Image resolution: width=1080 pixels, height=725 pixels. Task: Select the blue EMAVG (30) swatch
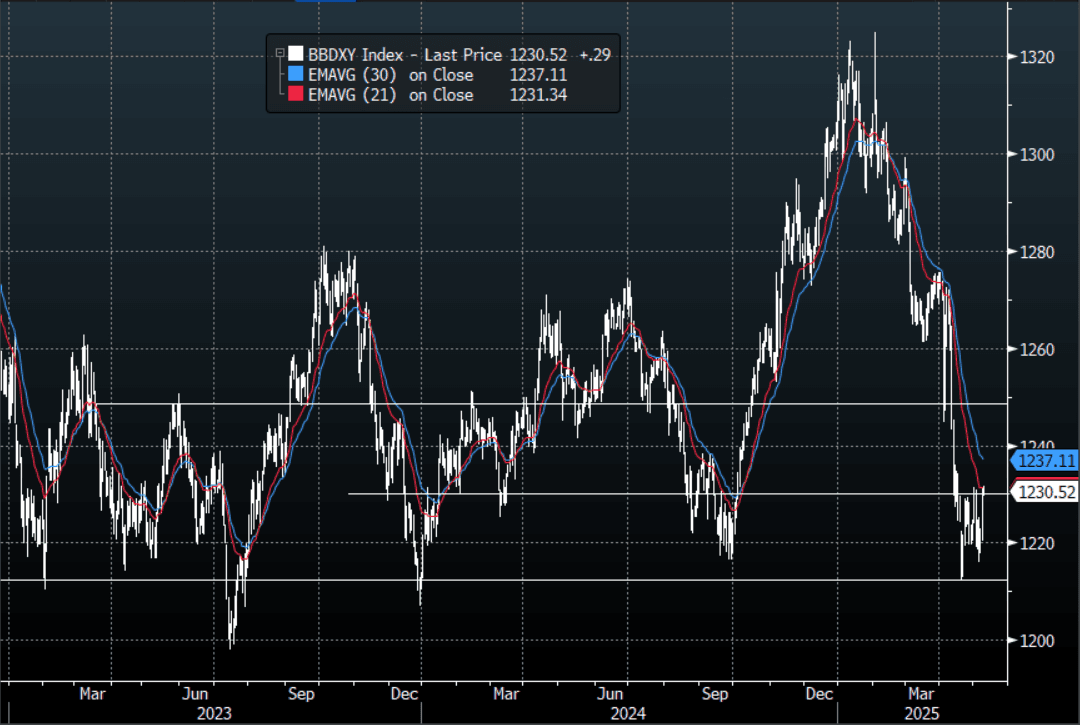tap(295, 75)
